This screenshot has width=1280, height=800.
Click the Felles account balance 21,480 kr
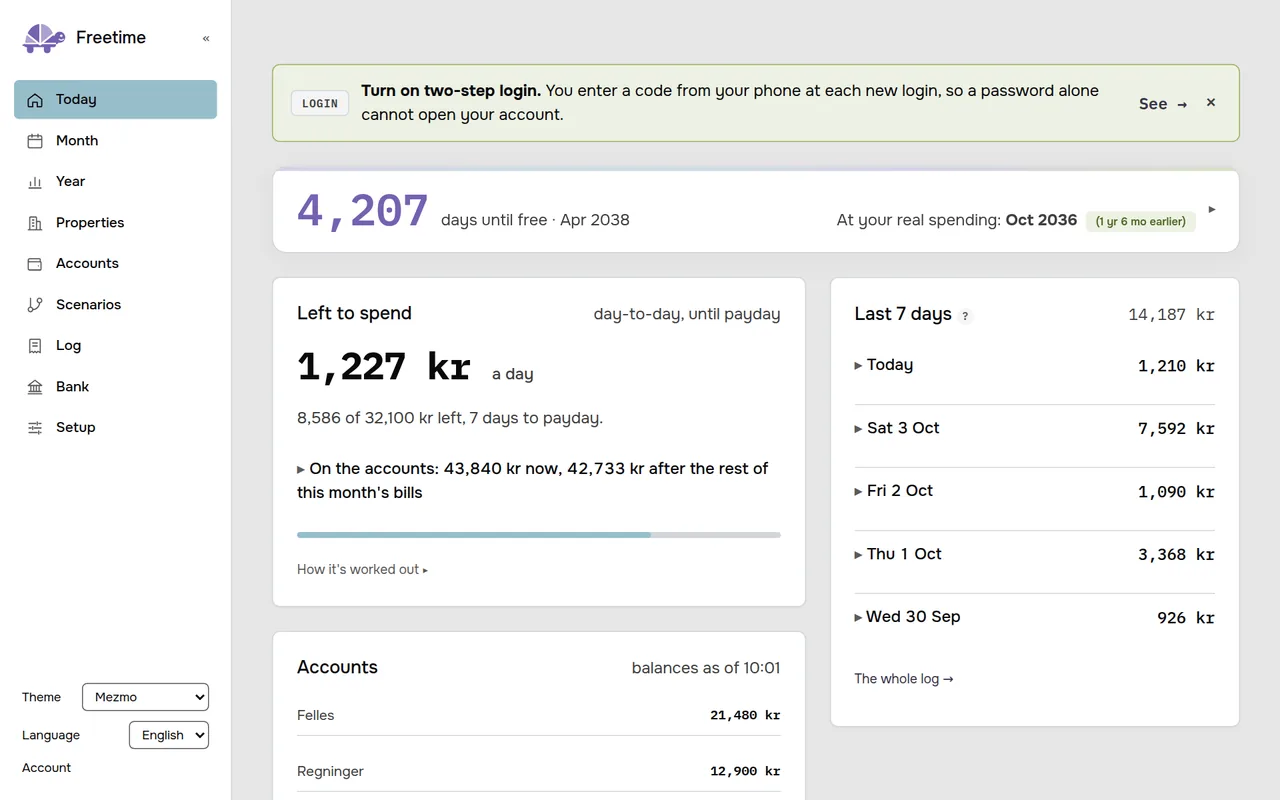tap(745, 715)
